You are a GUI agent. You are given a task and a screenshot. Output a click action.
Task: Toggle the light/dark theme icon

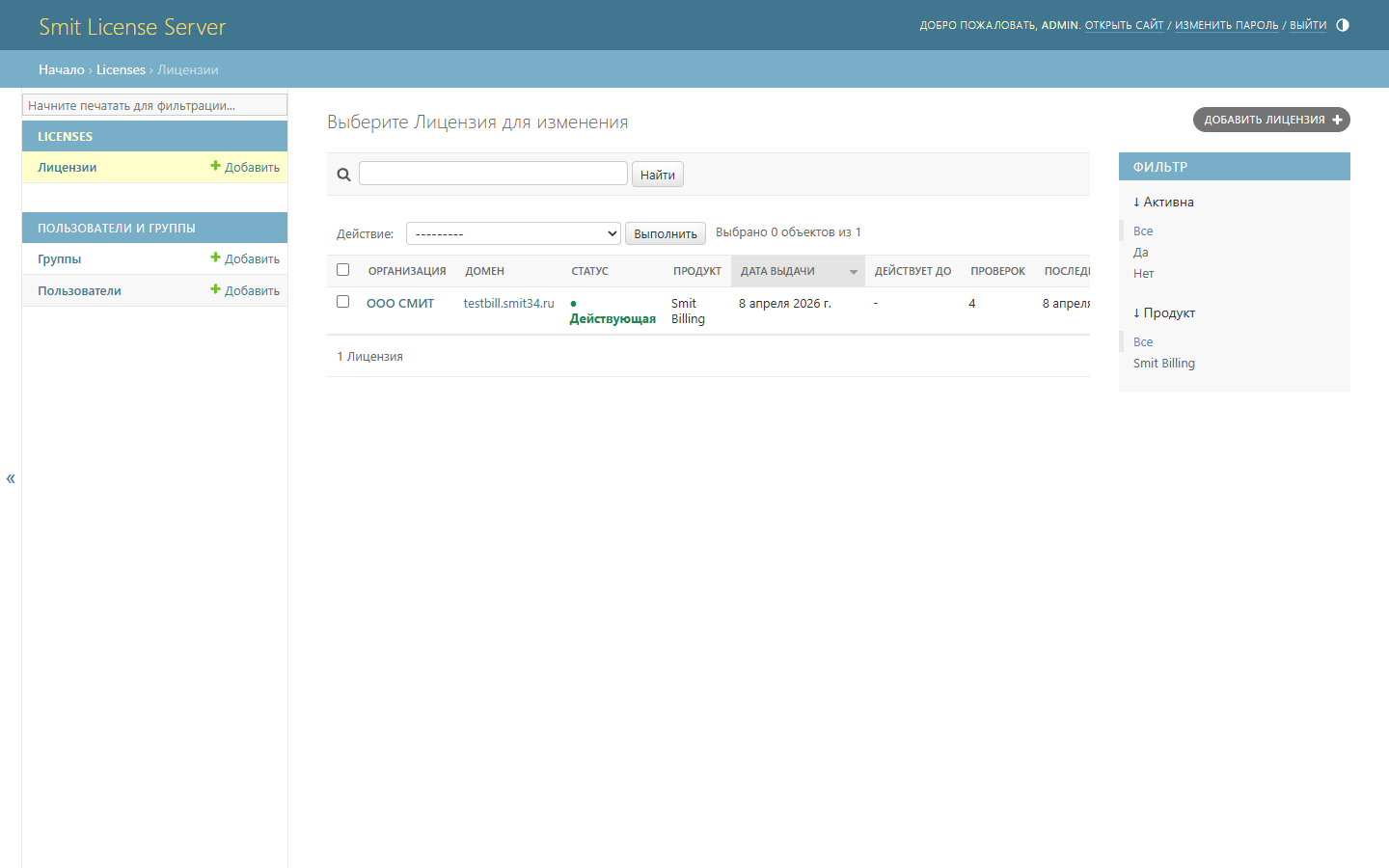tap(1343, 25)
